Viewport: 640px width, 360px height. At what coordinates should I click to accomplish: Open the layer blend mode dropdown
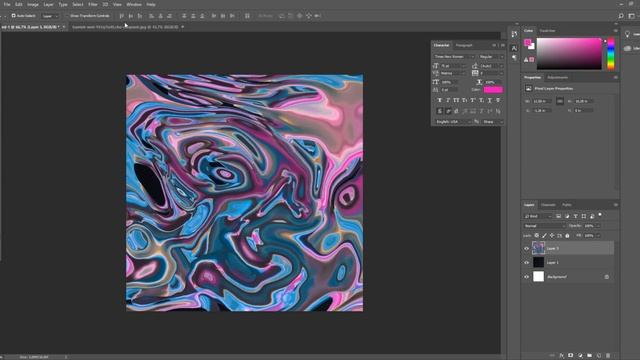click(544, 226)
